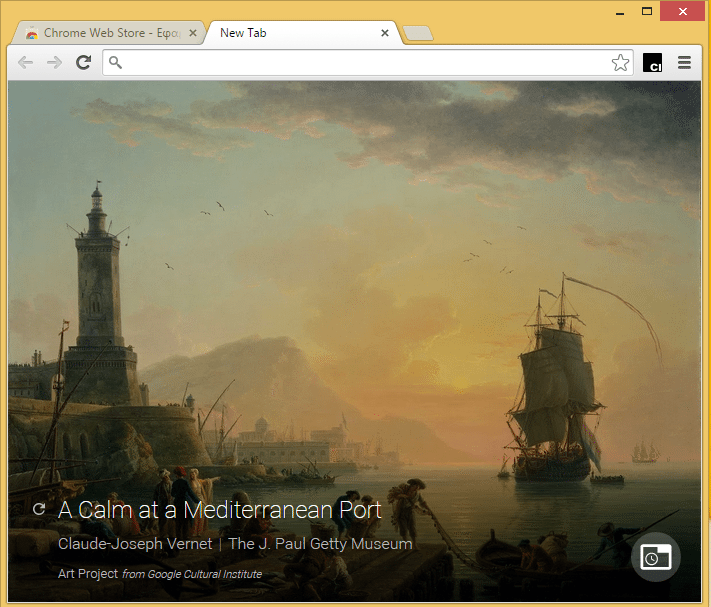Click the round history tab button on the artwork
Viewport: 711px width, 607px height.
pyautogui.click(x=655, y=557)
